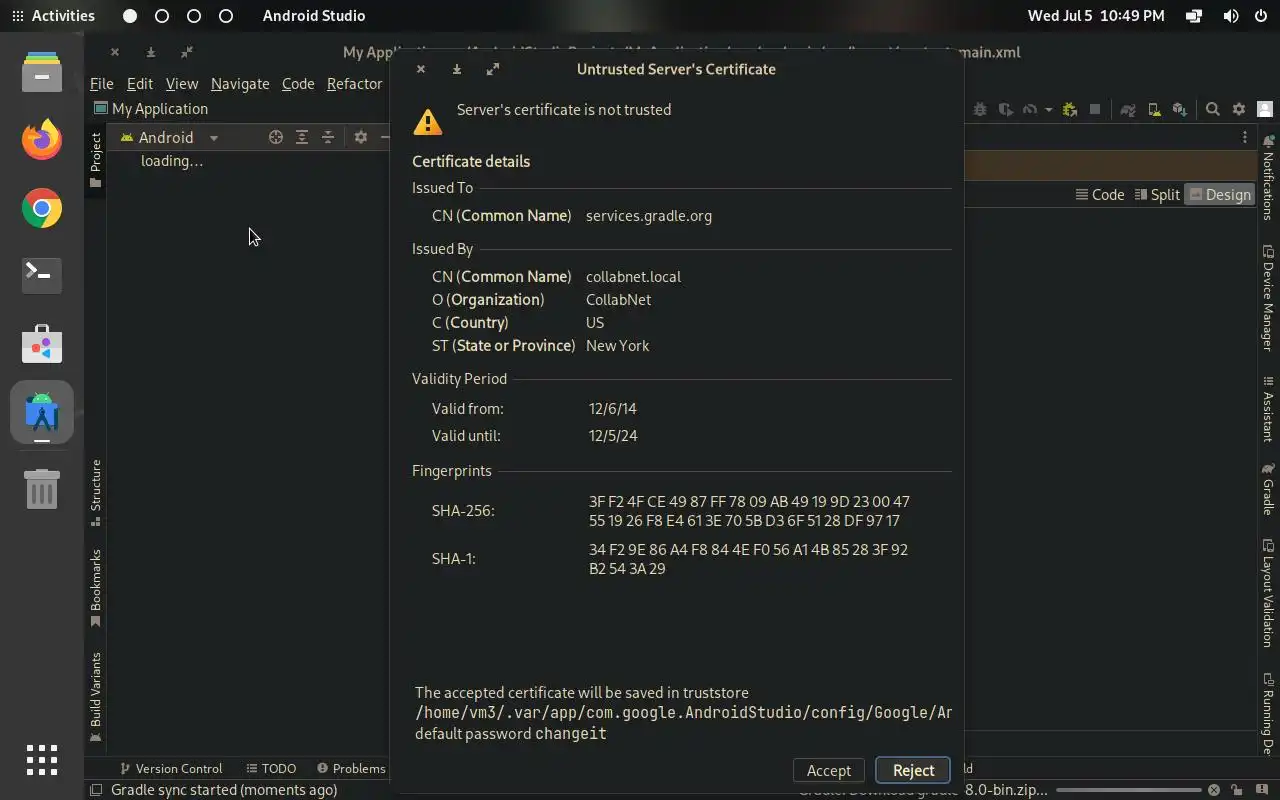Open the Project tool window tab
The image size is (1280, 800).
coord(96,160)
